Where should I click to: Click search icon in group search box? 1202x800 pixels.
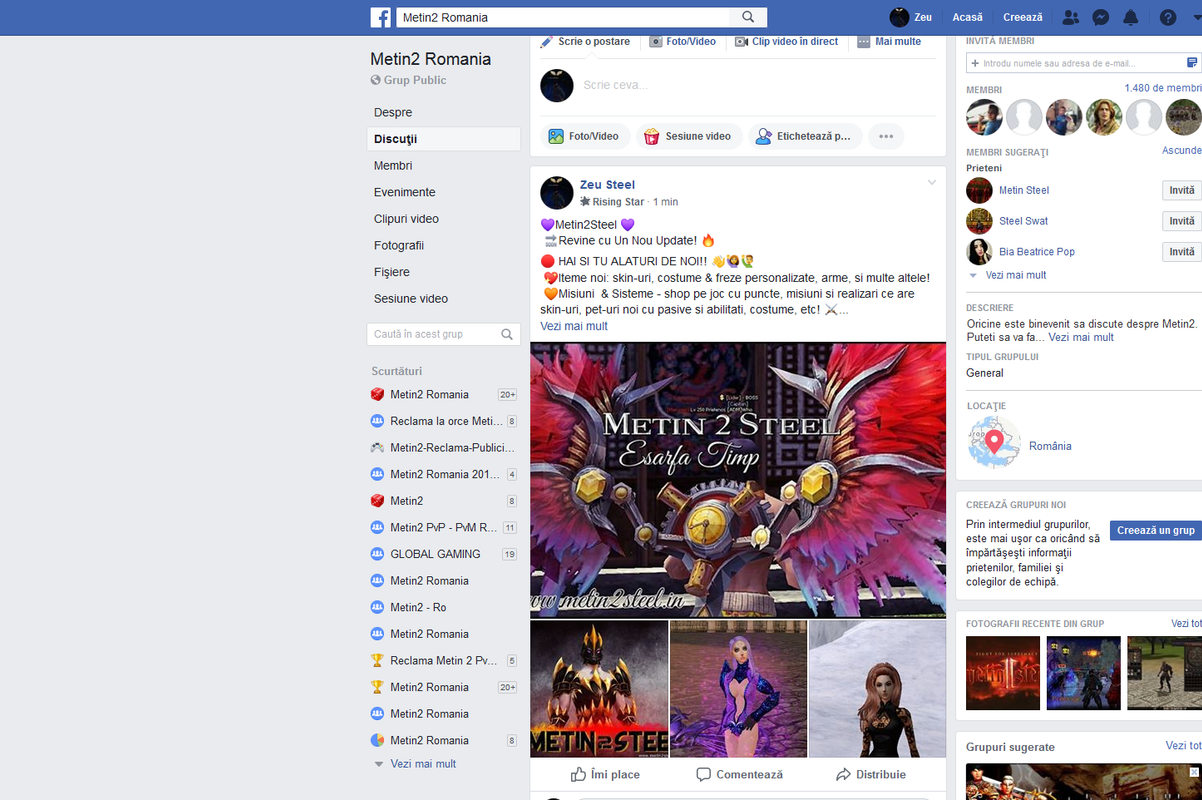point(507,334)
